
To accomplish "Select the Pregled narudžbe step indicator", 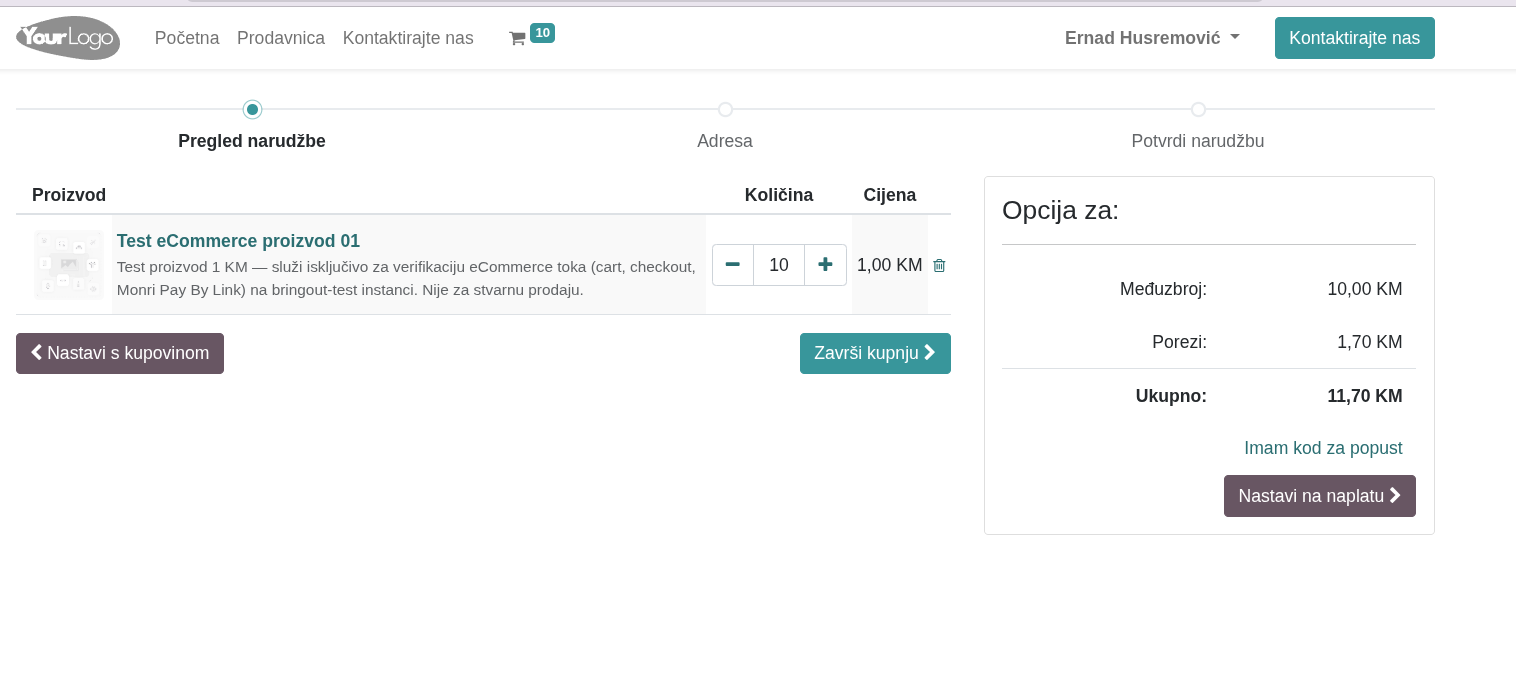I will 252,110.
